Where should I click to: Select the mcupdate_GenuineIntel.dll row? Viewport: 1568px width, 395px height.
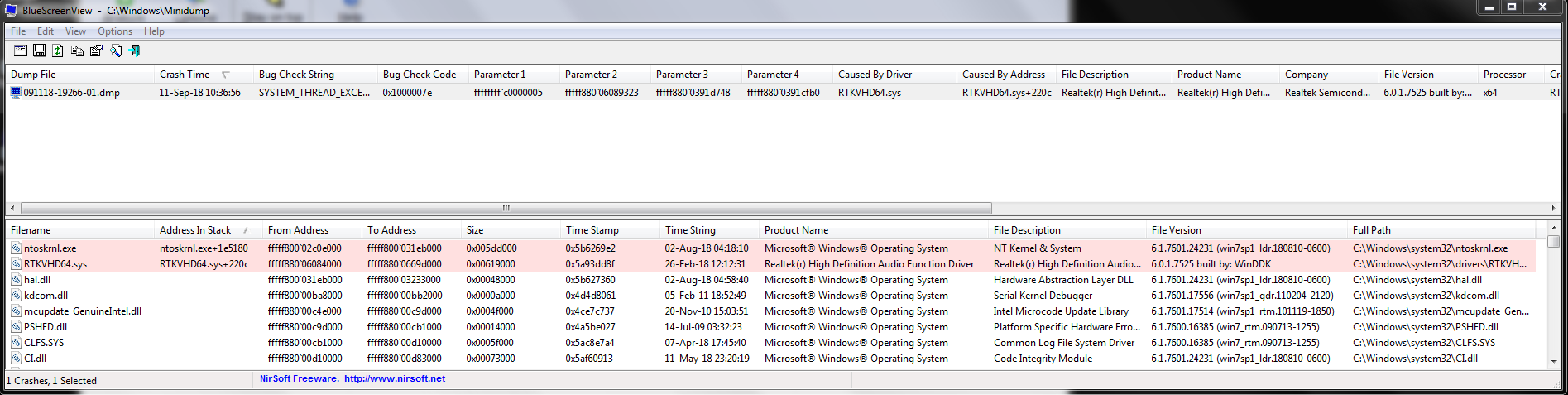pos(771,311)
